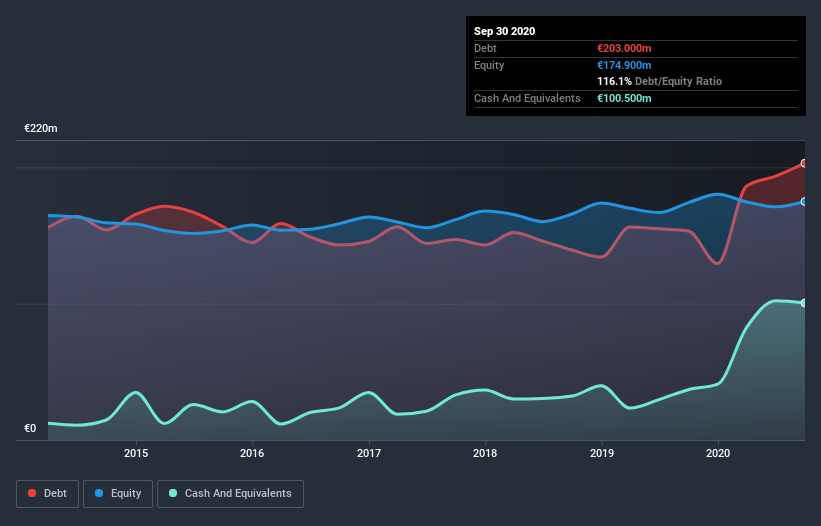821x526 pixels.
Task: Click the blue Equity data point marker
Action: [x=804, y=202]
